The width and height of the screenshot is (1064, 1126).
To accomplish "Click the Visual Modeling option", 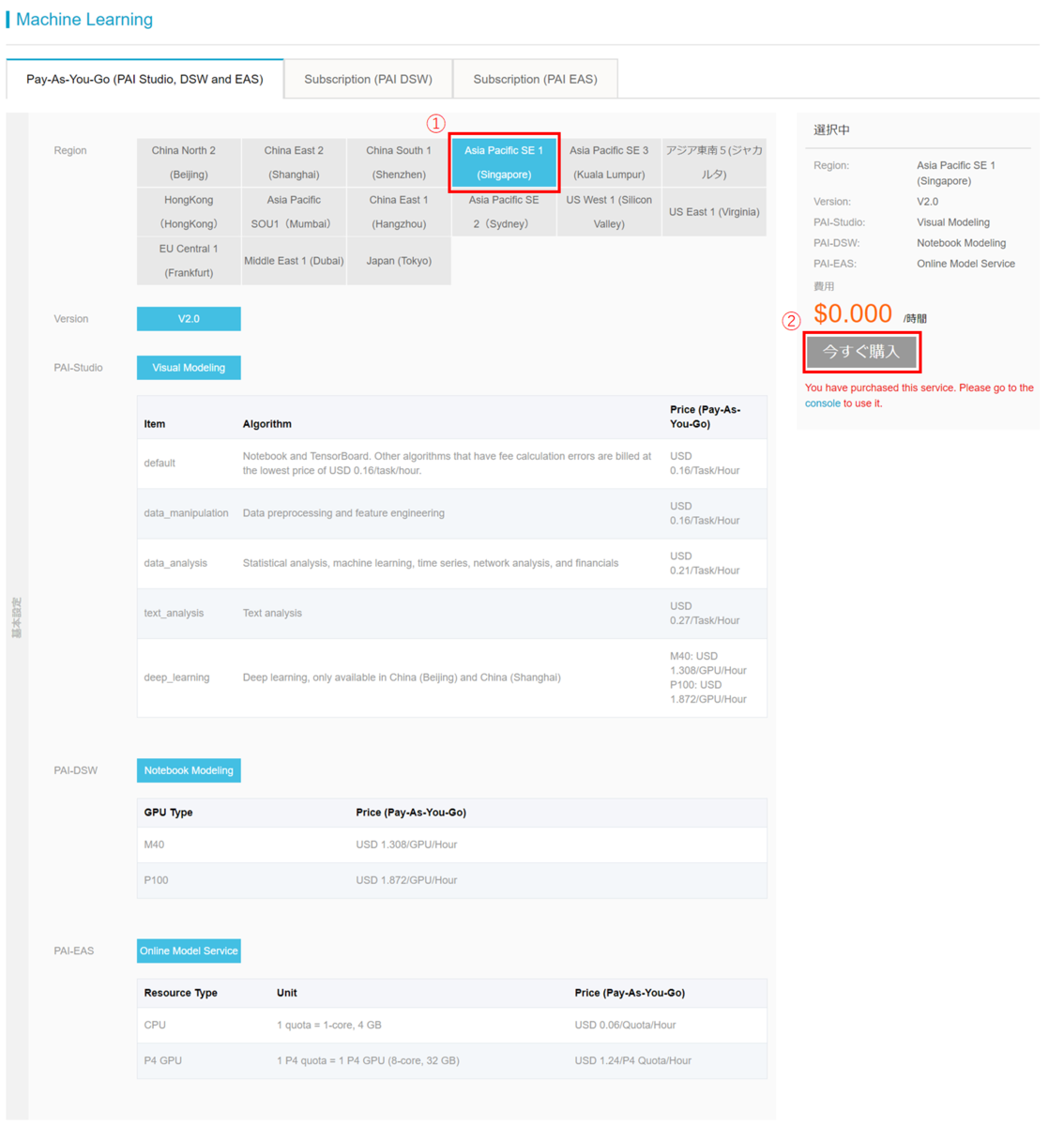I will coord(189,368).
